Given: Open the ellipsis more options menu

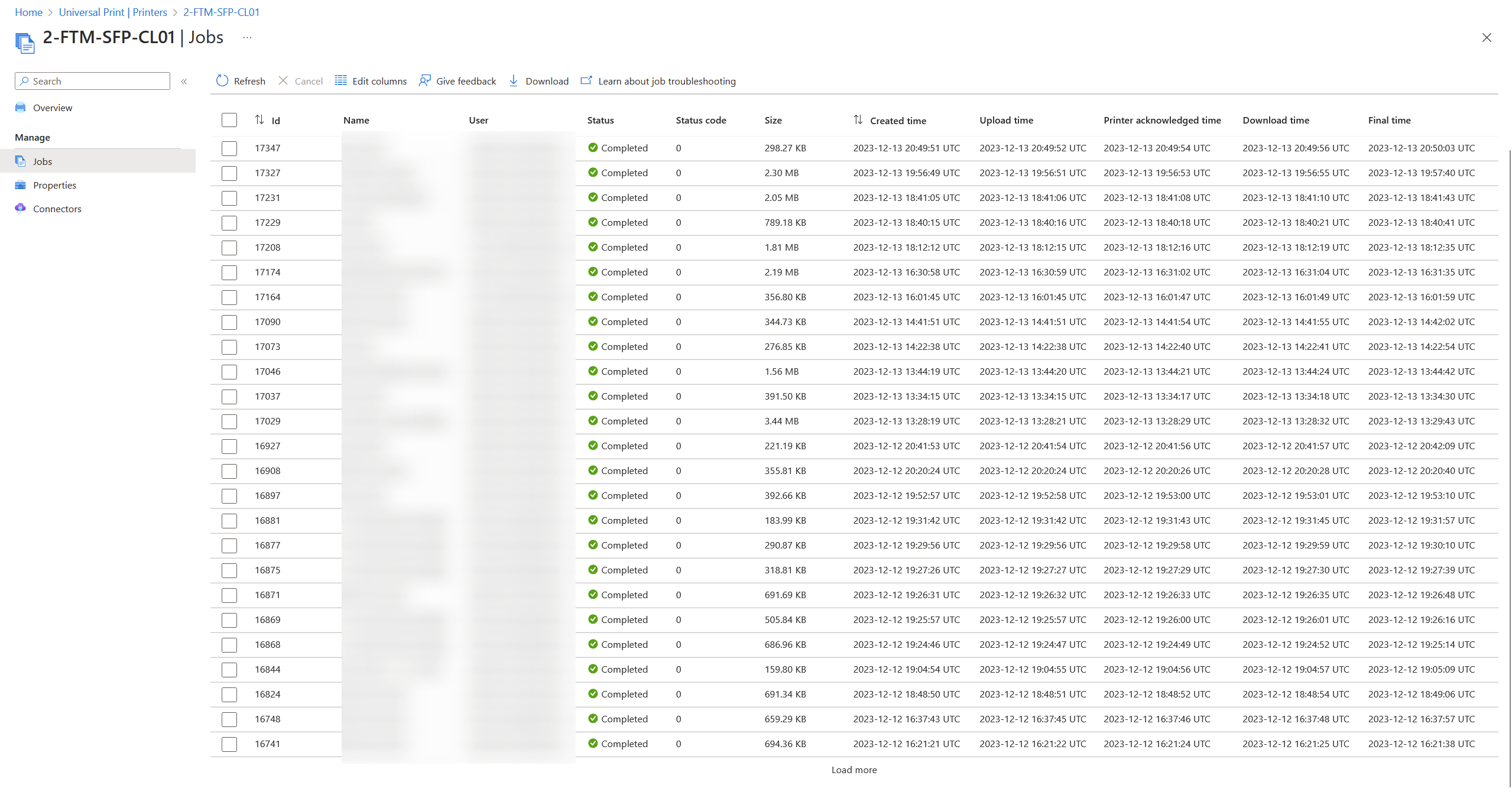Looking at the screenshot, I should [247, 38].
